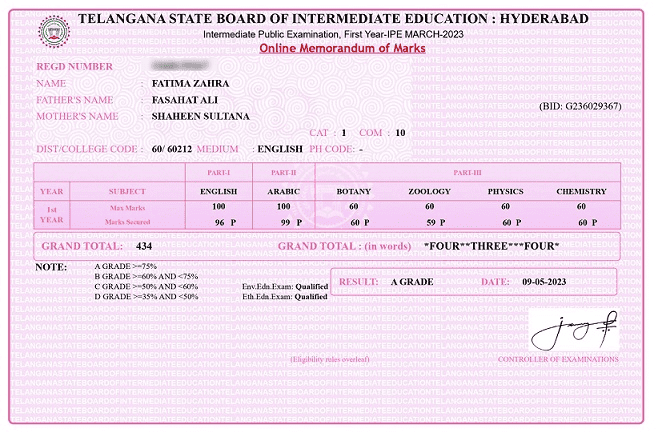Click the grand total in words text
The width and height of the screenshot is (657, 441).
[x=491, y=246]
